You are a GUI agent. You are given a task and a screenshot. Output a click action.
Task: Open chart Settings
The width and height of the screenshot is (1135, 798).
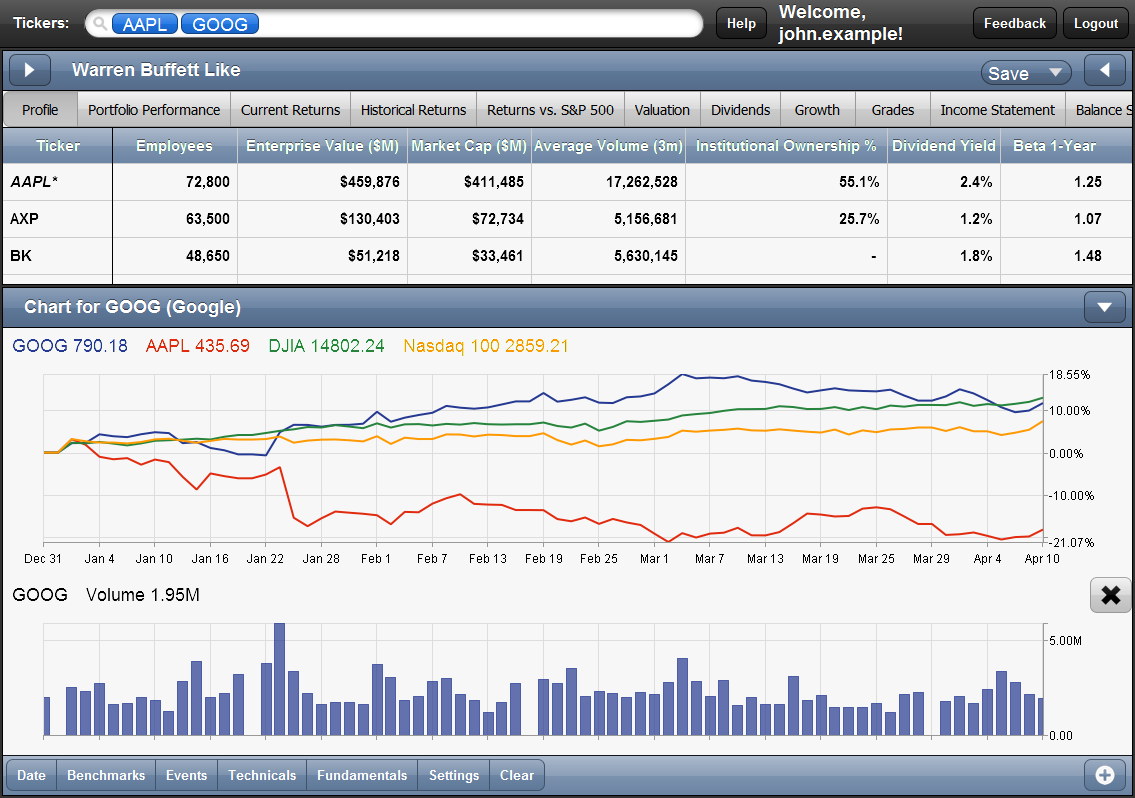click(454, 776)
